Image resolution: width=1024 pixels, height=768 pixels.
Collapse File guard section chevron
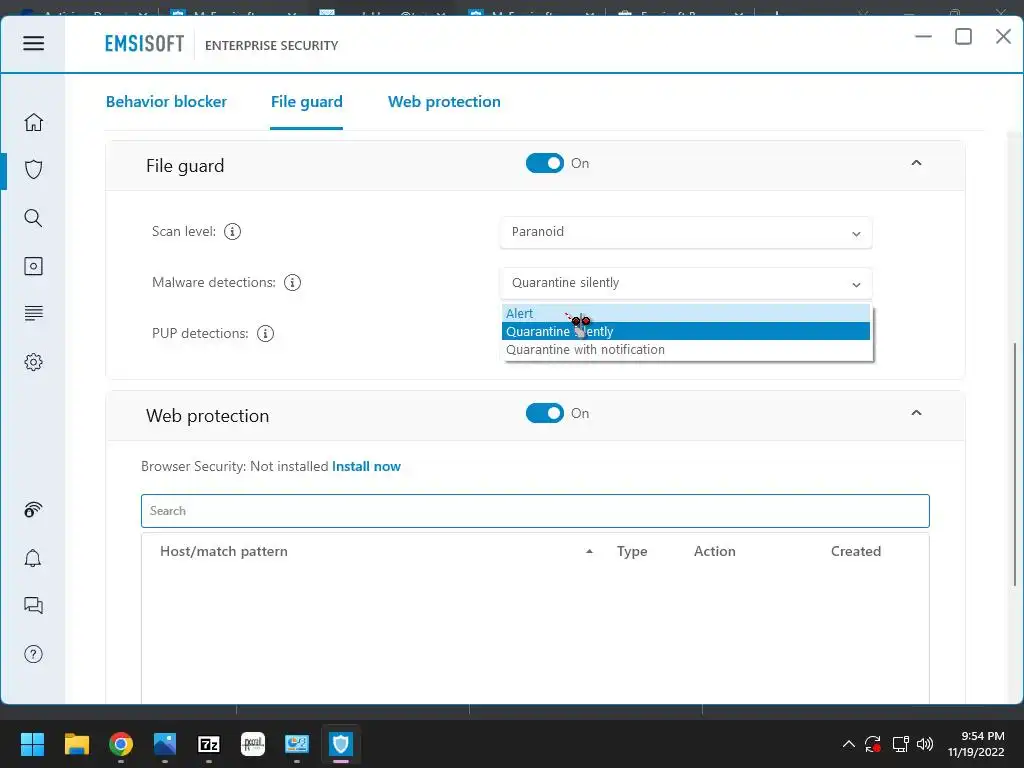click(916, 163)
